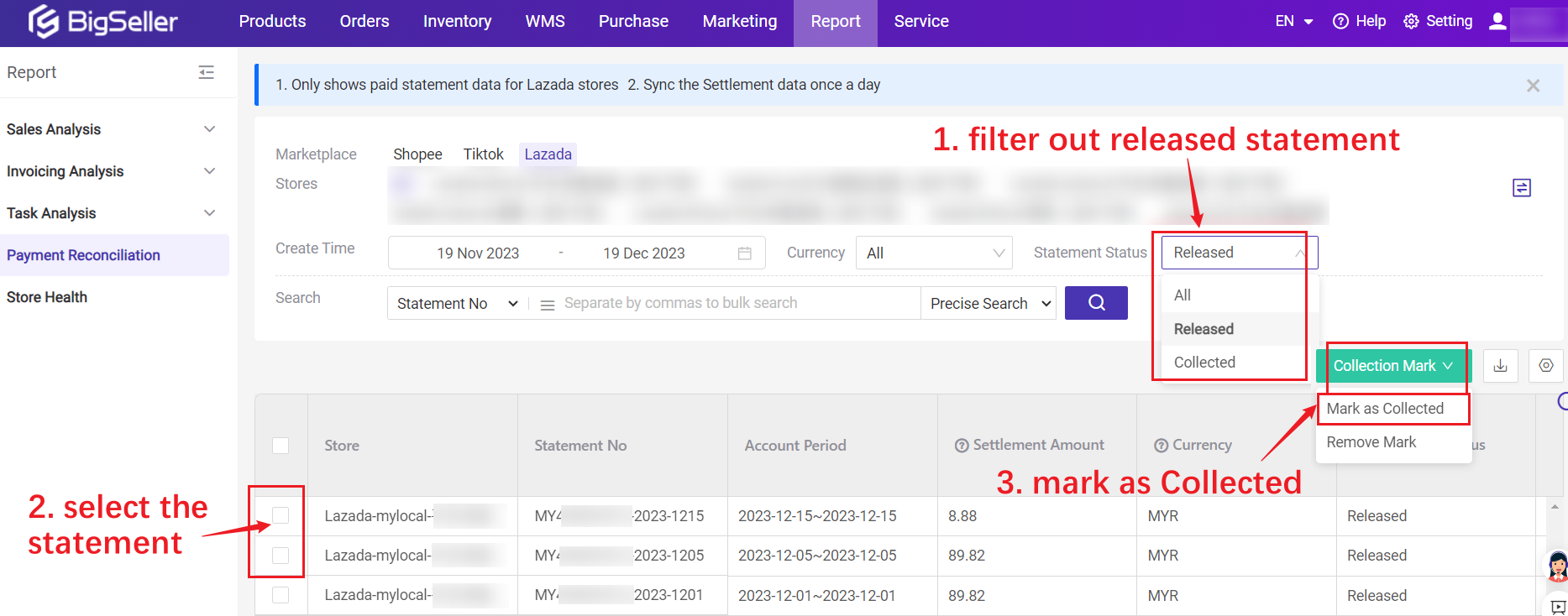Image resolution: width=1568 pixels, height=616 pixels.
Task: Collapse the Report sidebar menu icon
Action: coord(206,73)
